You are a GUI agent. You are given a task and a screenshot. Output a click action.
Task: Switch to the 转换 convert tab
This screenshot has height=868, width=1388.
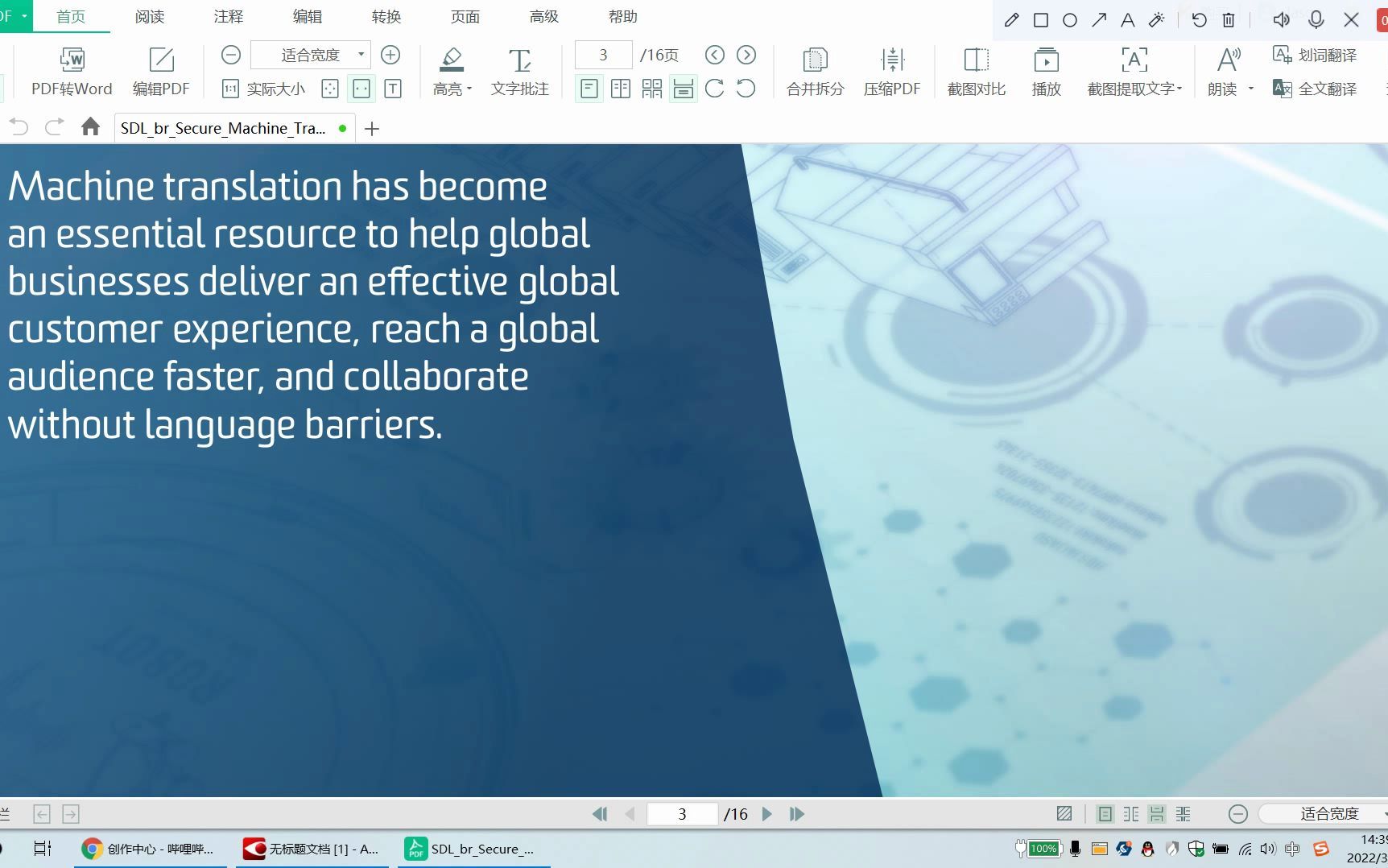(386, 16)
